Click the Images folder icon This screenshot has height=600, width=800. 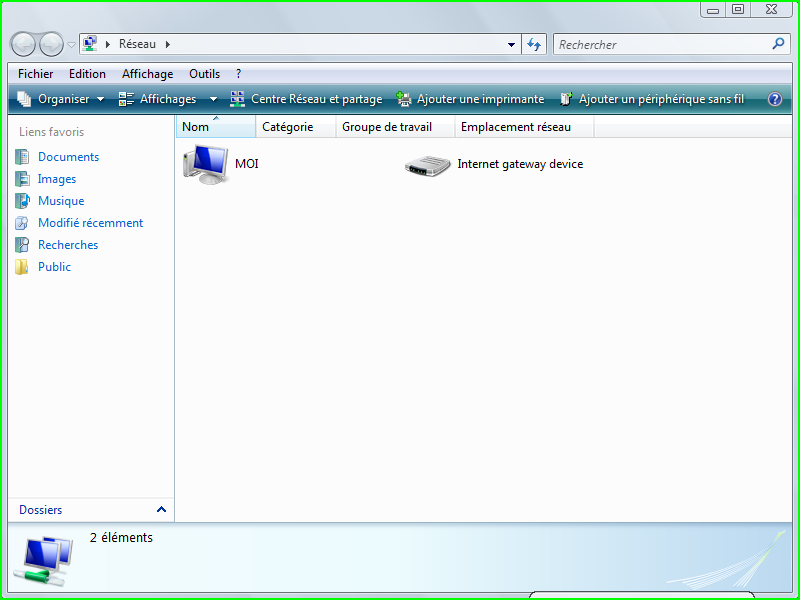pyautogui.click(x=22, y=179)
